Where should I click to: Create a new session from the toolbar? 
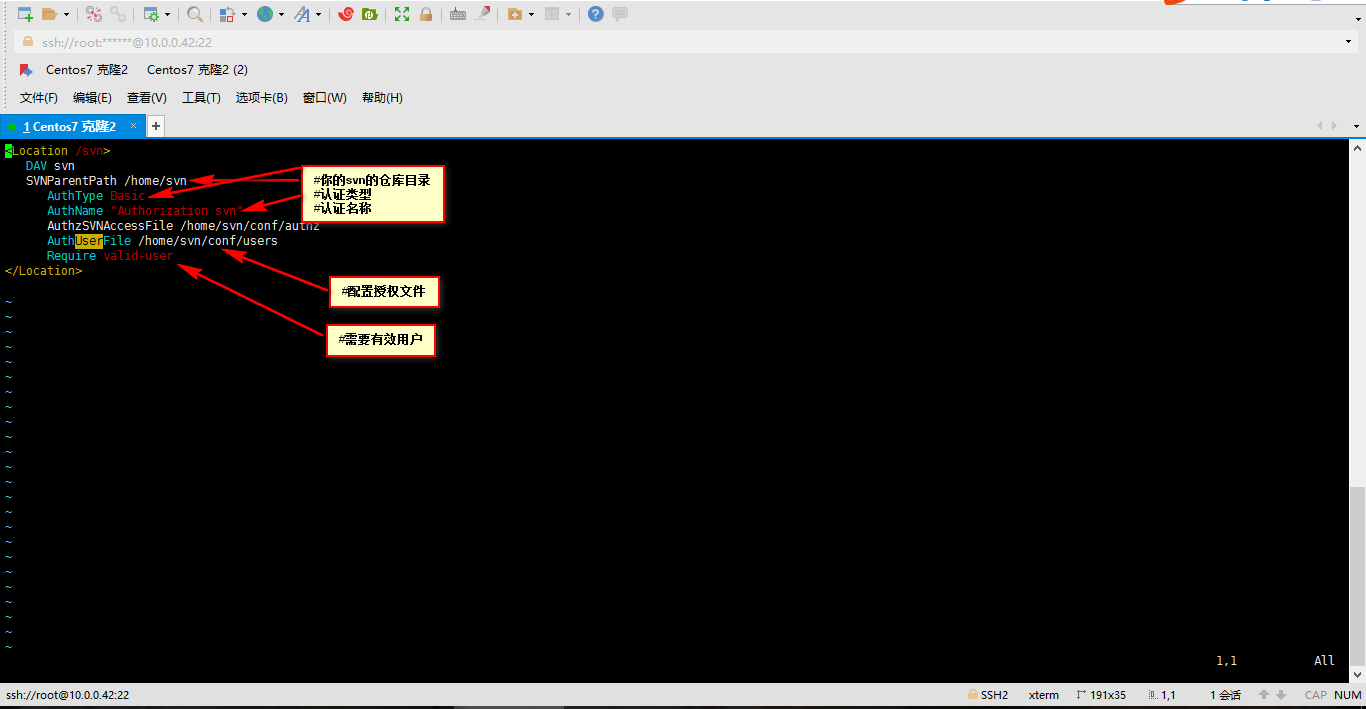point(22,14)
